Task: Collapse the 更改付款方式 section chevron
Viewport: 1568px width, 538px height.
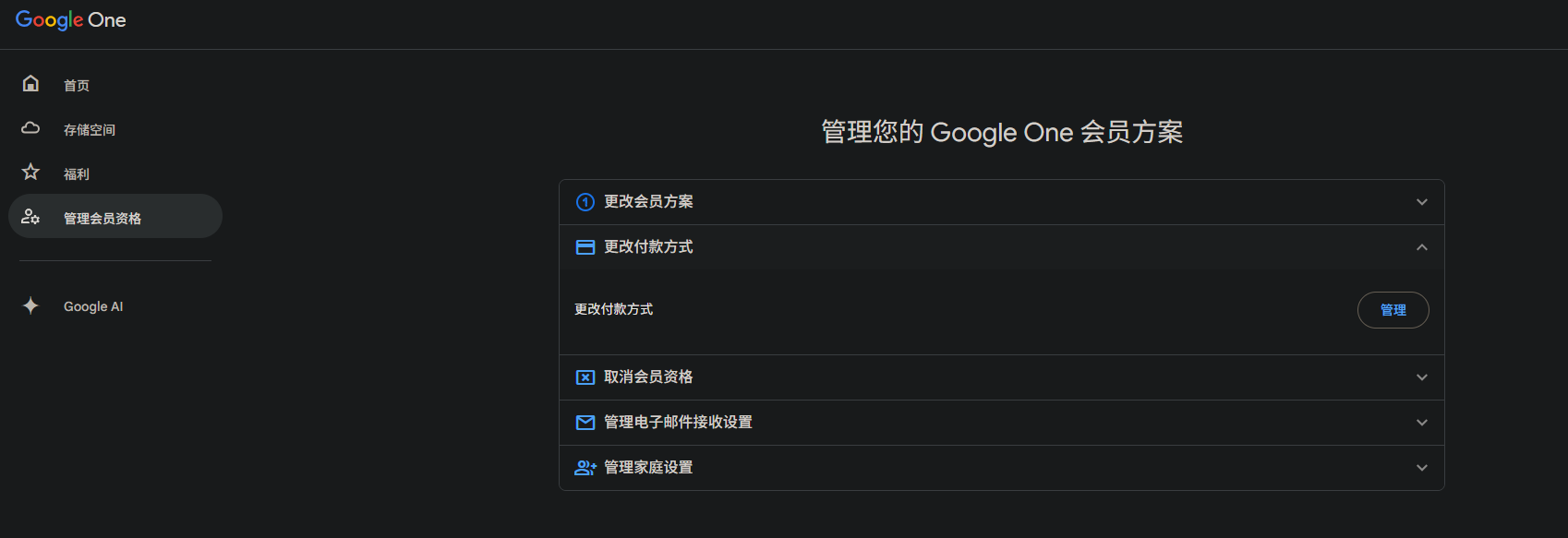Action: click(1422, 247)
